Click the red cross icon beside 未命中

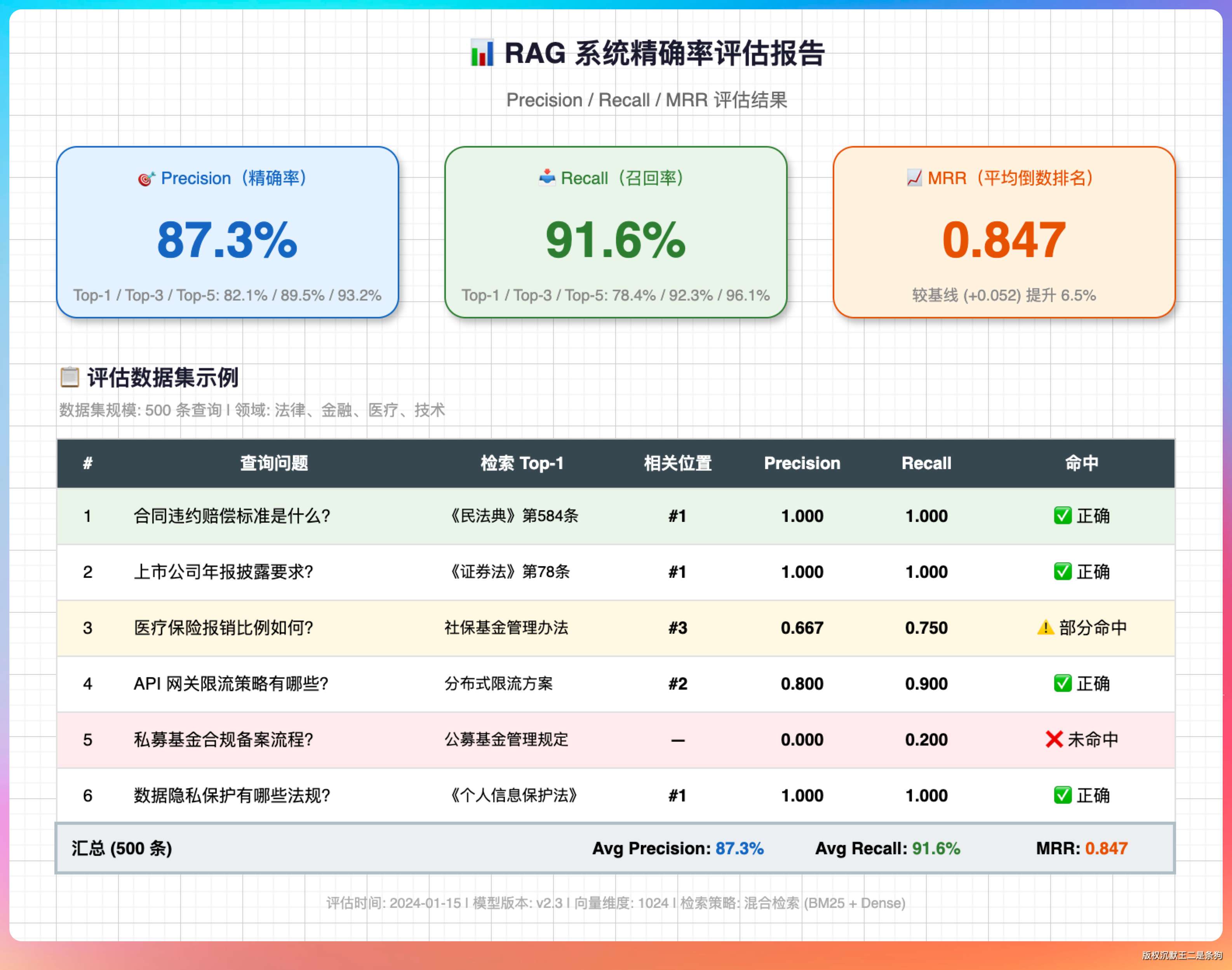point(1054,739)
